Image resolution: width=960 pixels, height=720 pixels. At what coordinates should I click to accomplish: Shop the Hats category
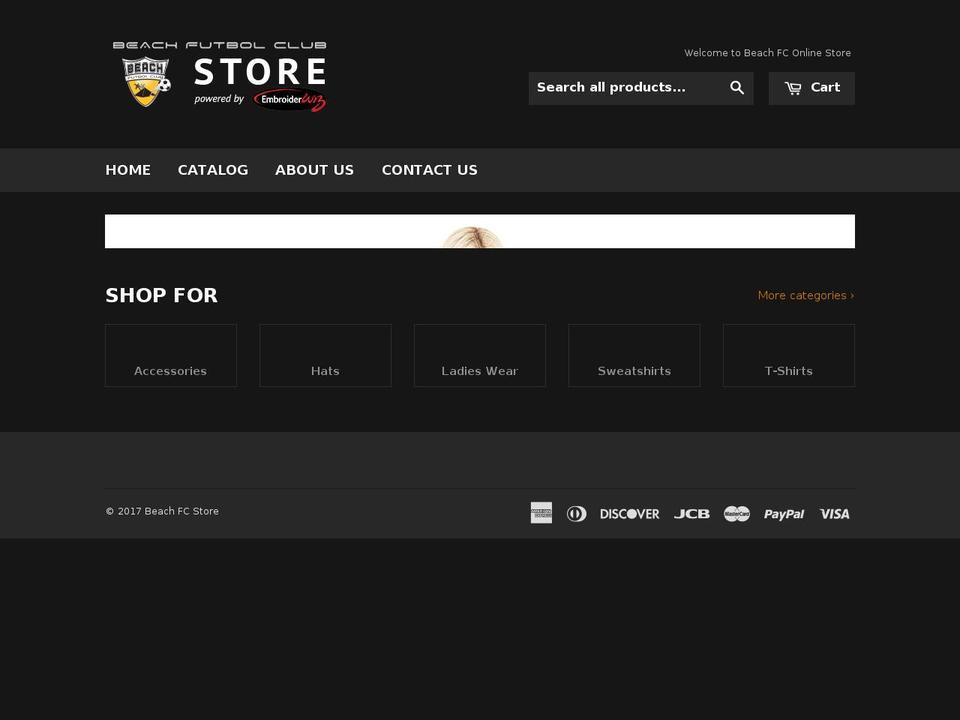[x=325, y=356]
